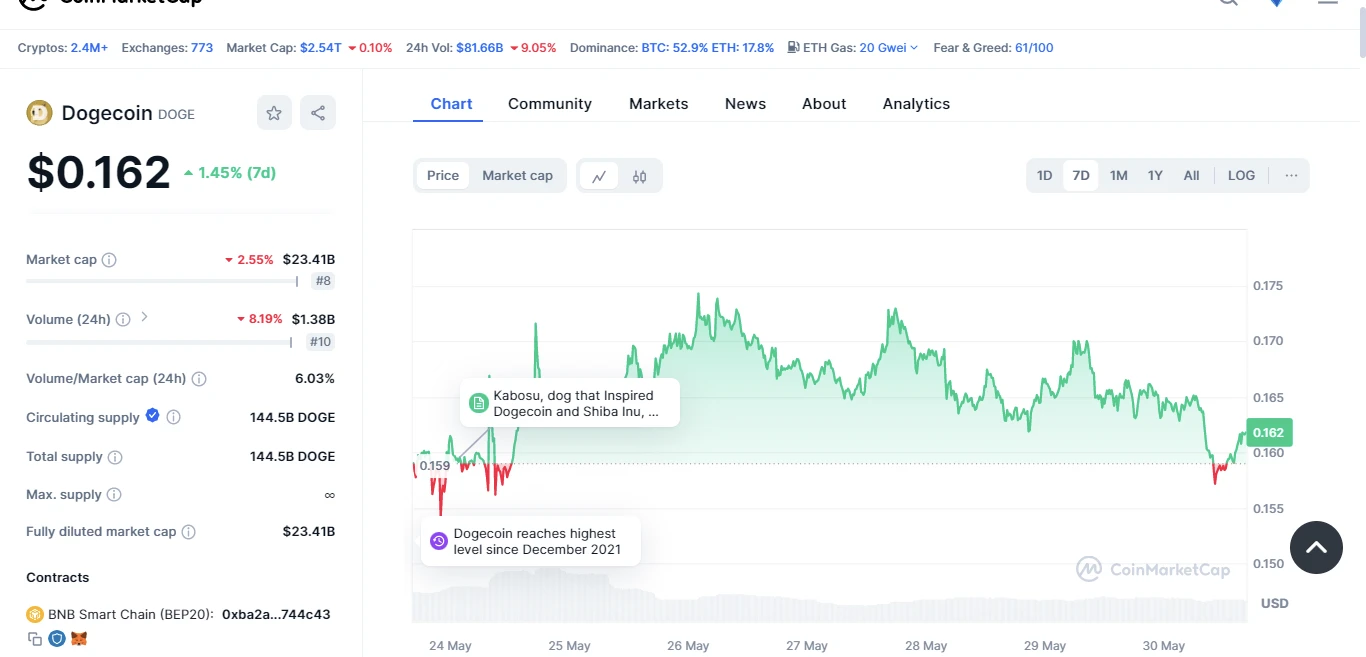Open the search magnifier in header
The height and width of the screenshot is (657, 1366).
[x=1228, y=3]
